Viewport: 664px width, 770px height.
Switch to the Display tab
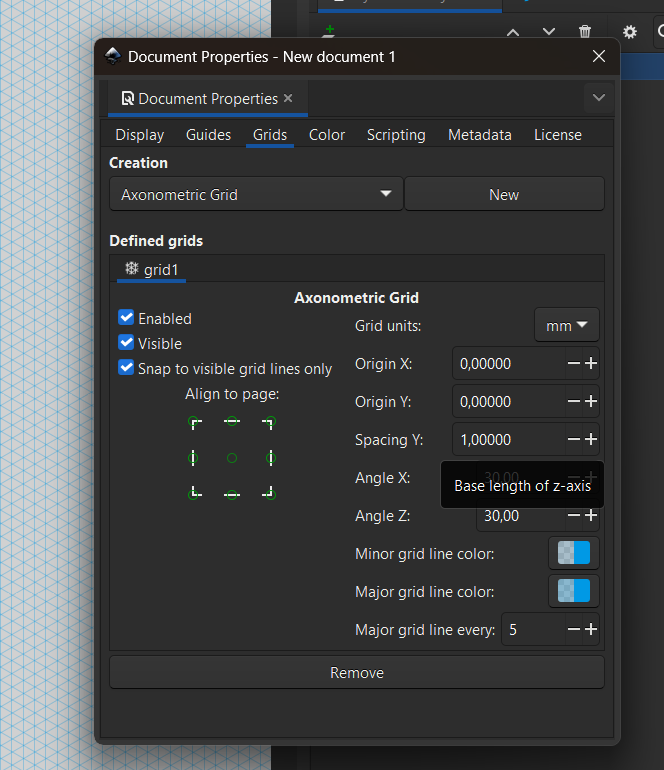(x=139, y=135)
